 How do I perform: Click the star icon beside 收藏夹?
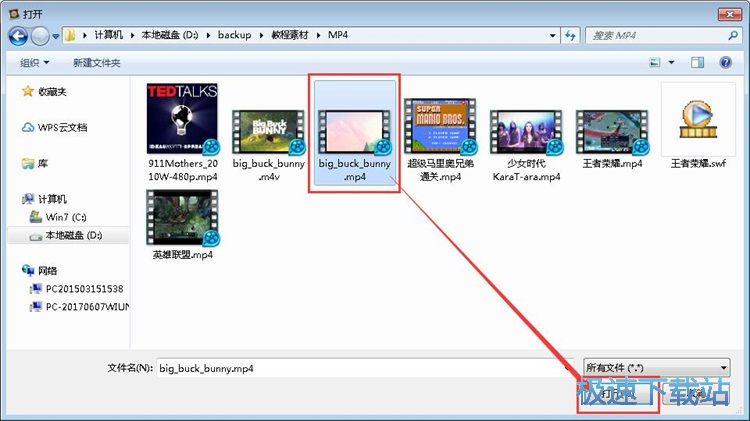(x=28, y=91)
